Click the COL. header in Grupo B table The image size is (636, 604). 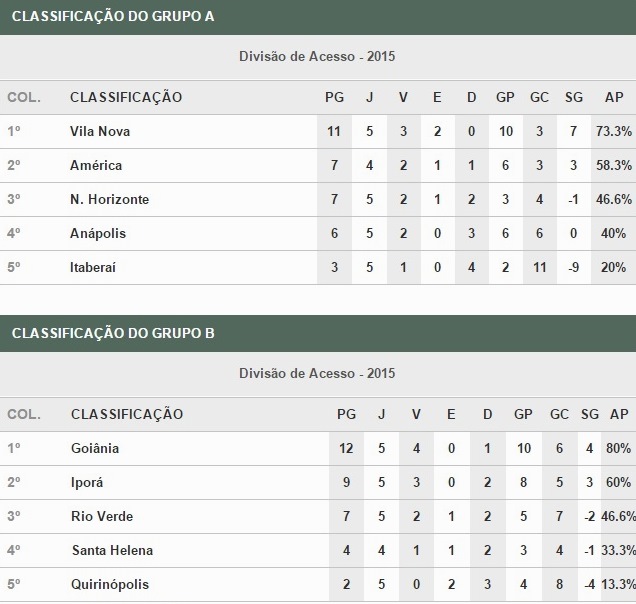point(24,415)
